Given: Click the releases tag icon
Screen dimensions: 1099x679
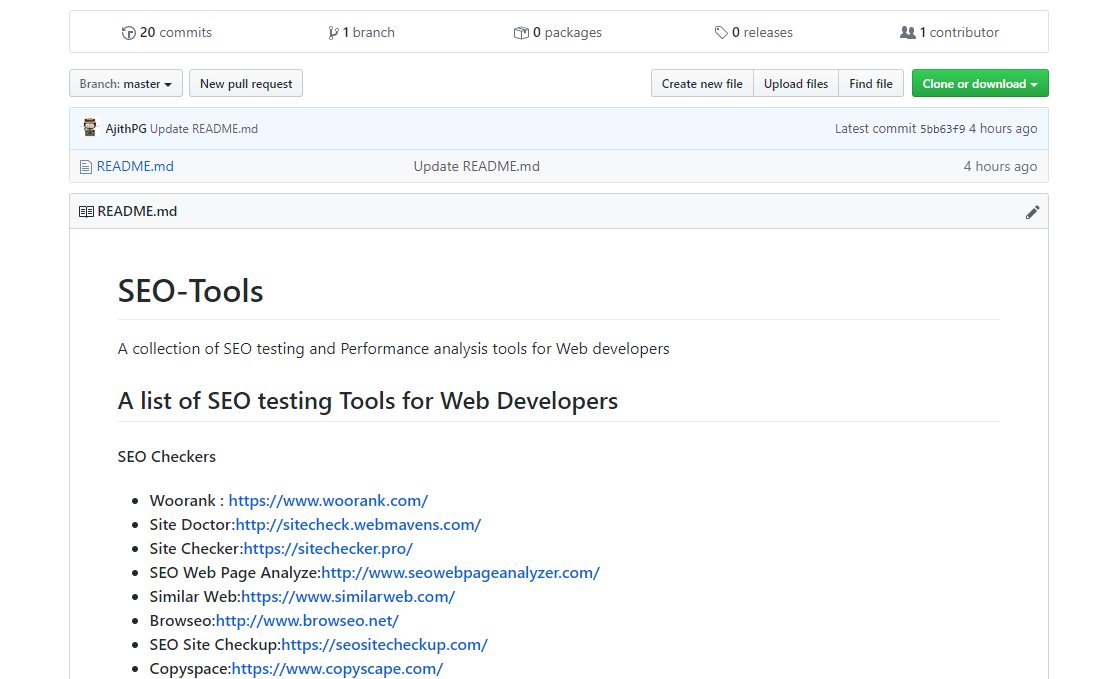Looking at the screenshot, I should pos(721,32).
